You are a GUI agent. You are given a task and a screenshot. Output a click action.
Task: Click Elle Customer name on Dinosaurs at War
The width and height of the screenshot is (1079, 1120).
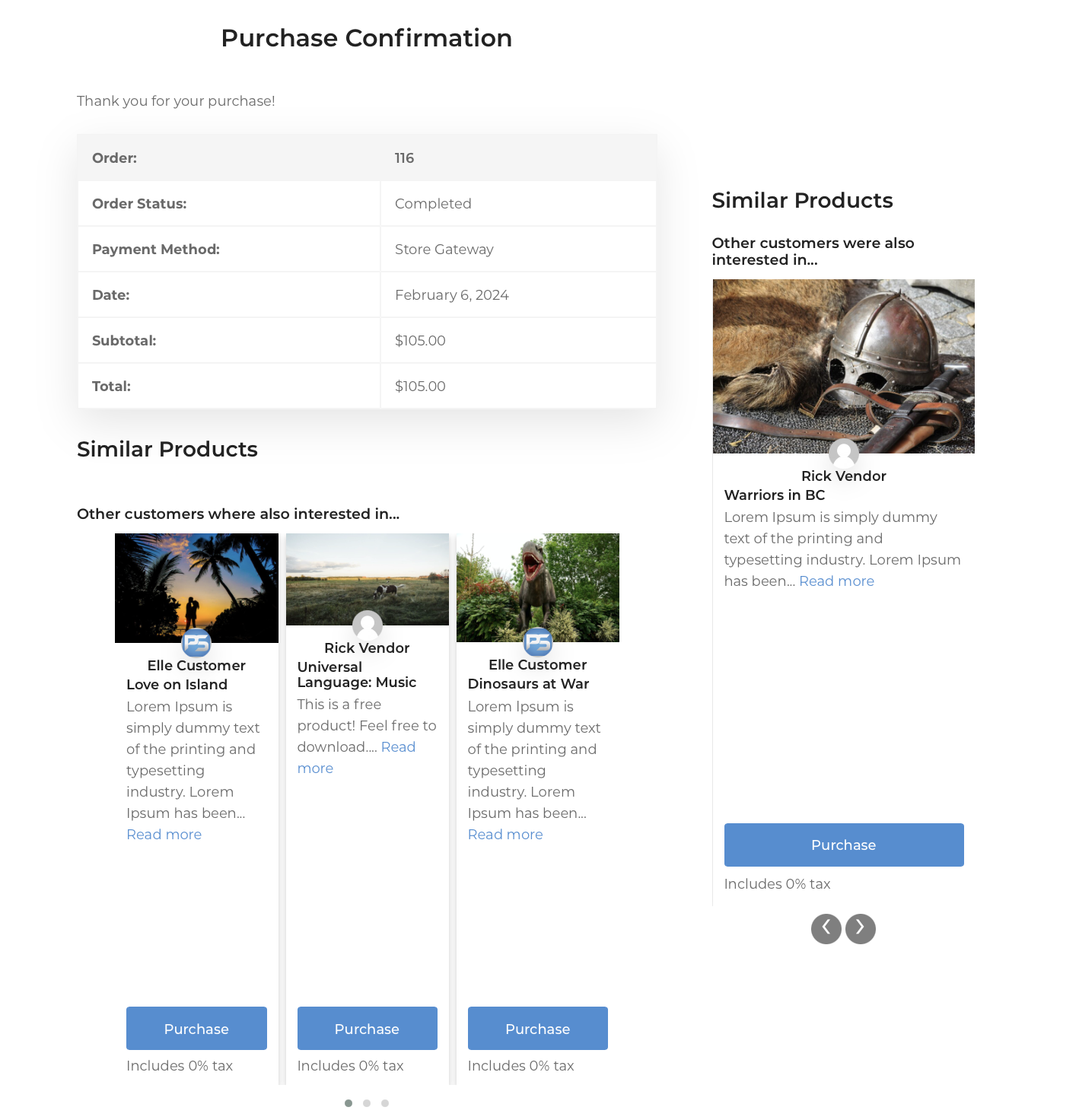tap(538, 665)
